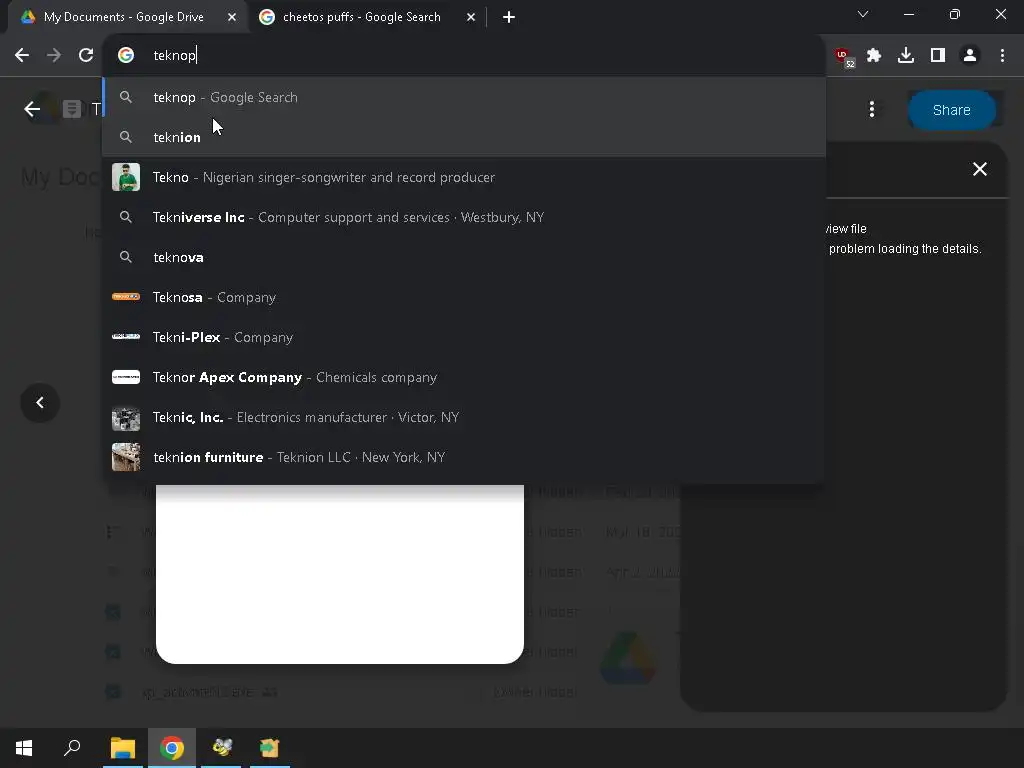Click the Teknic, Inc. thumbnail image

click(x=126, y=417)
